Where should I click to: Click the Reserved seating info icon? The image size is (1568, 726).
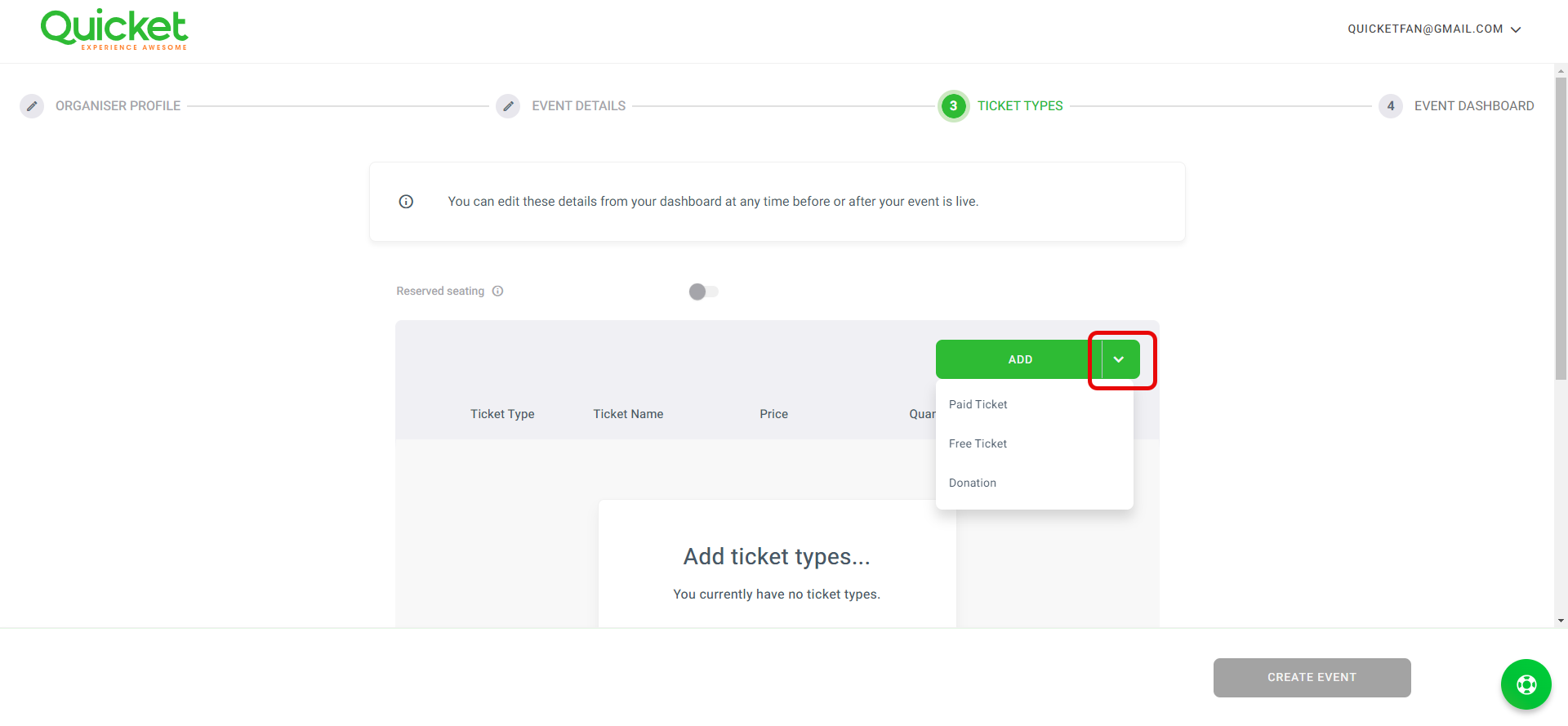click(497, 291)
